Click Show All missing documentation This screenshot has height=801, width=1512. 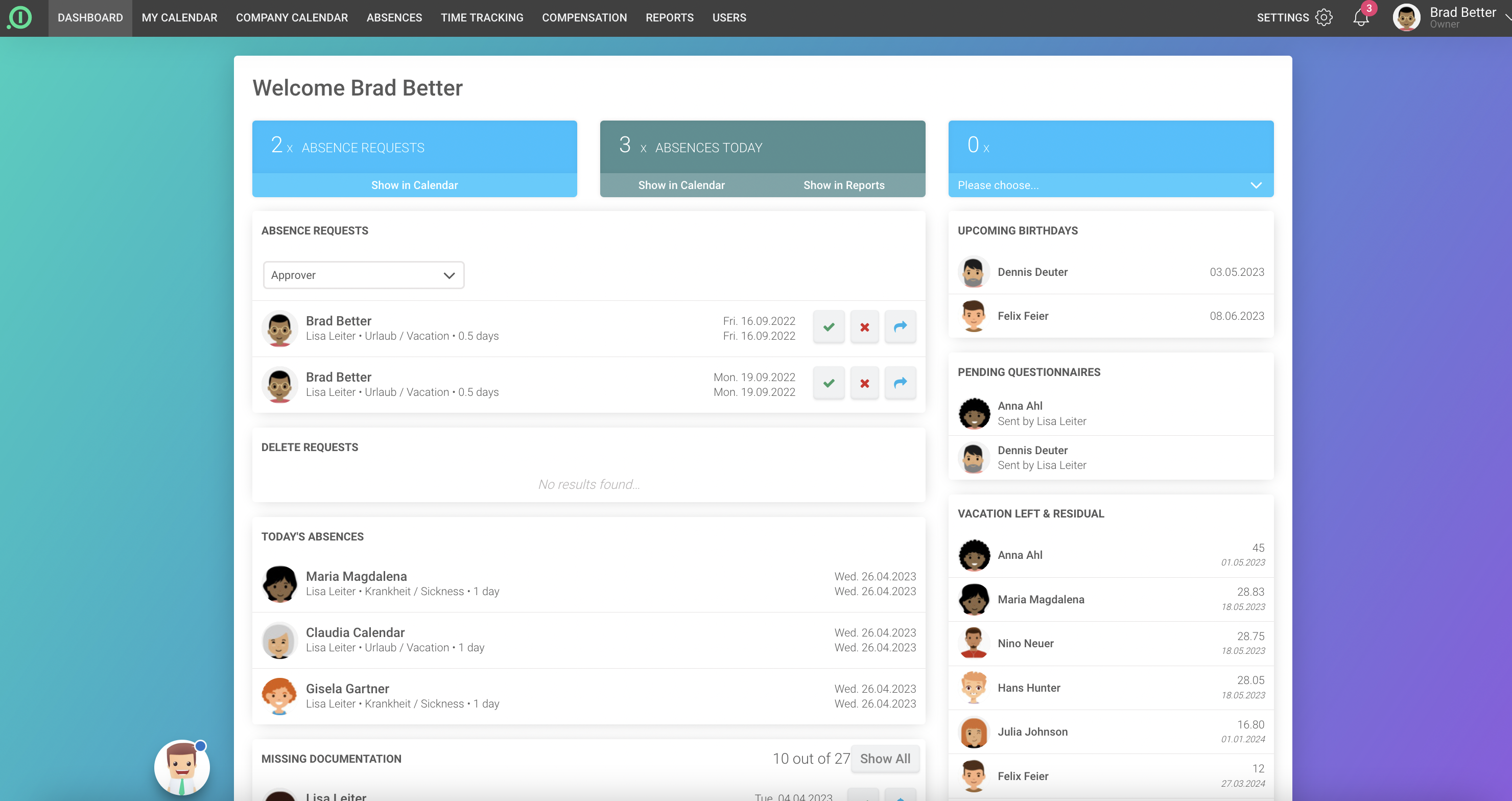pos(885,759)
